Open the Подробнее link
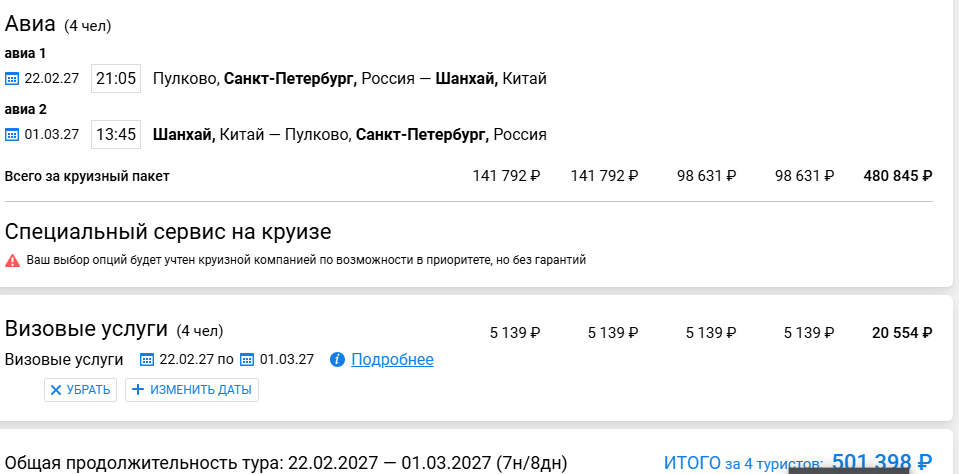Viewport: 959px width, 474px height. click(392, 360)
